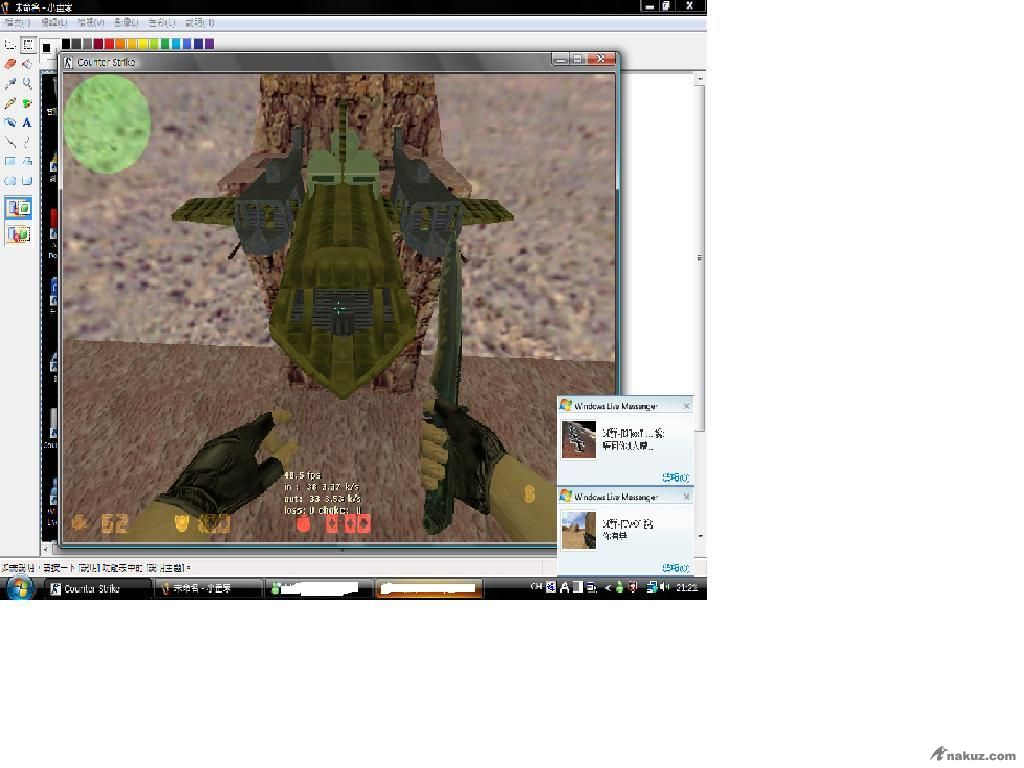Pick the Curve tool
The height and width of the screenshot is (768, 1024).
27,142
